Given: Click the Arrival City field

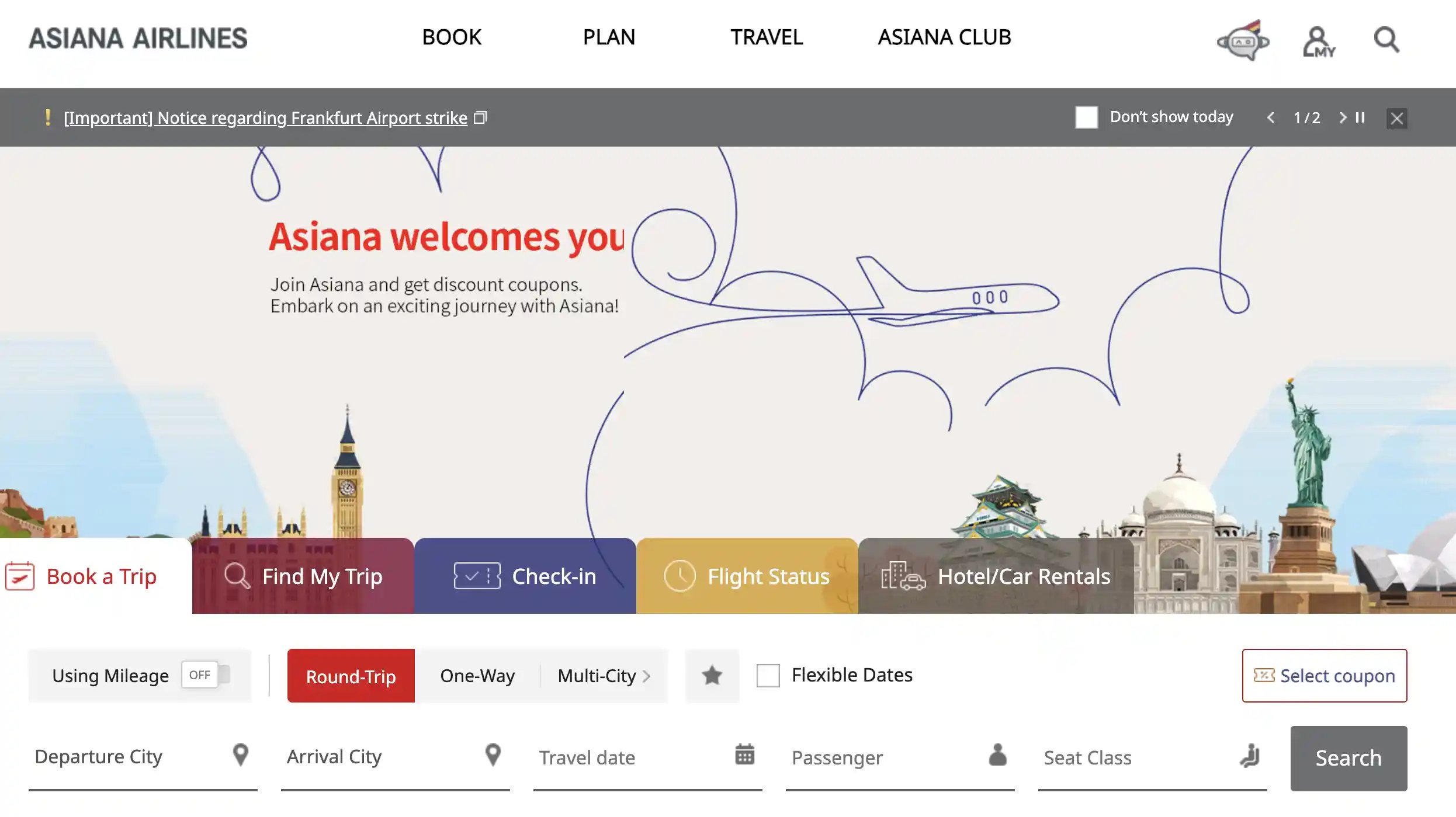Looking at the screenshot, I should pyautogui.click(x=395, y=758).
